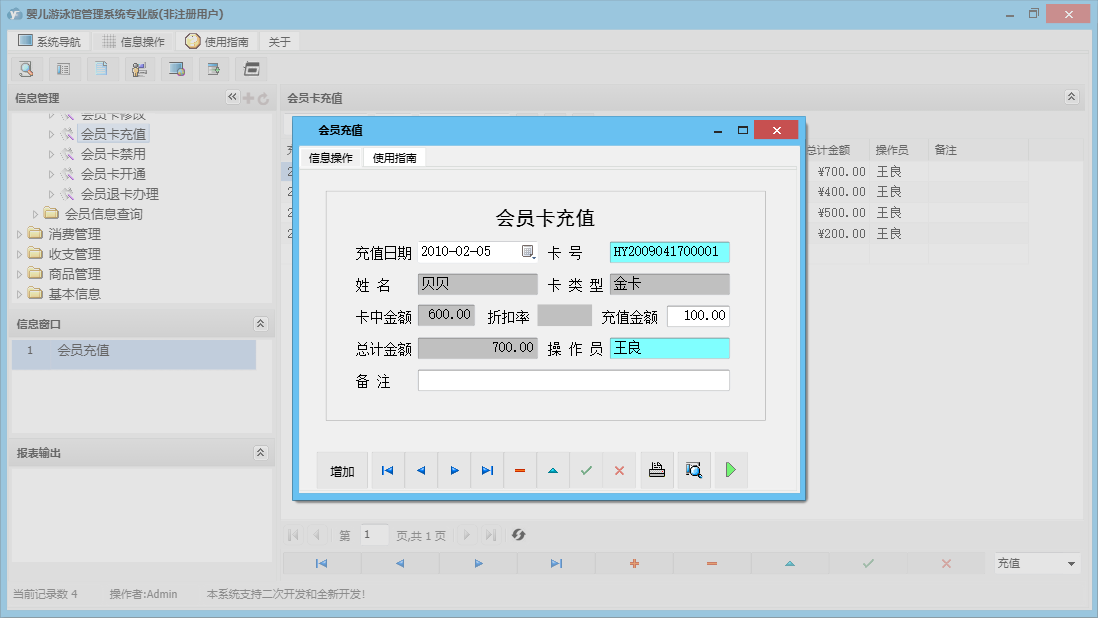Click the export-with-green-plus toolbar icon
Screen dimensions: 1098x618
[x=214, y=68]
